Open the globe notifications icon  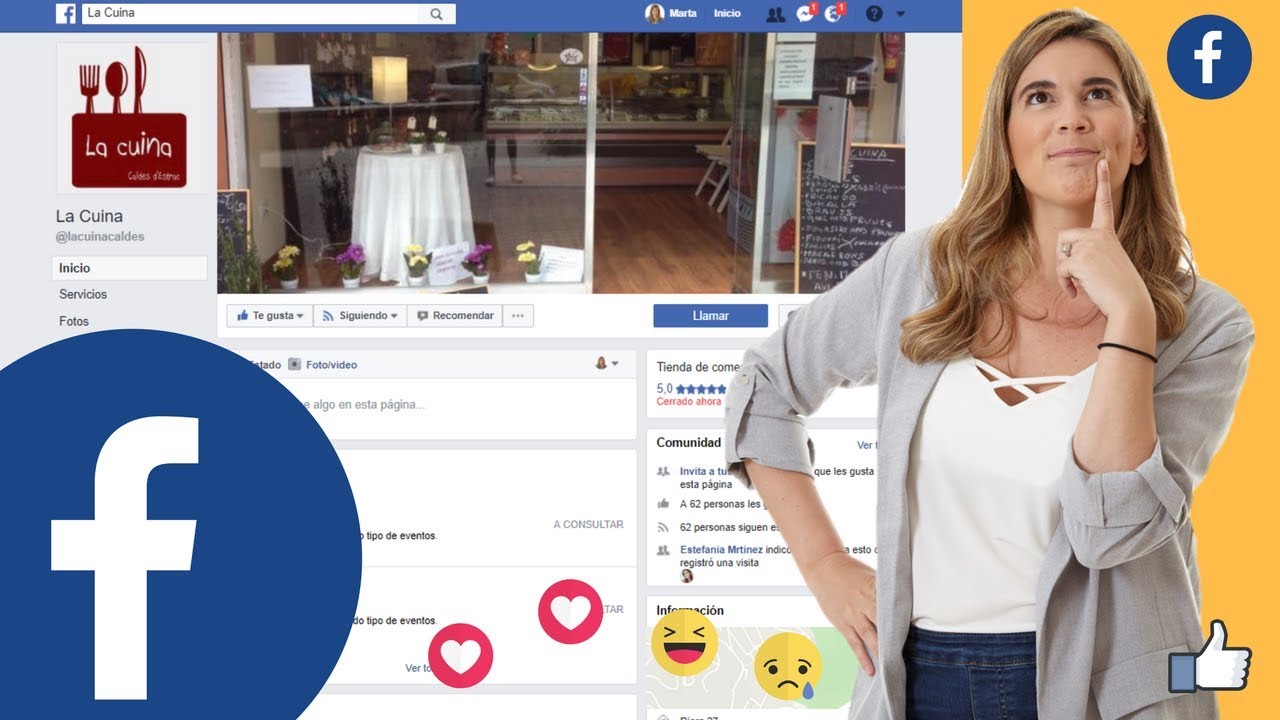pos(834,14)
